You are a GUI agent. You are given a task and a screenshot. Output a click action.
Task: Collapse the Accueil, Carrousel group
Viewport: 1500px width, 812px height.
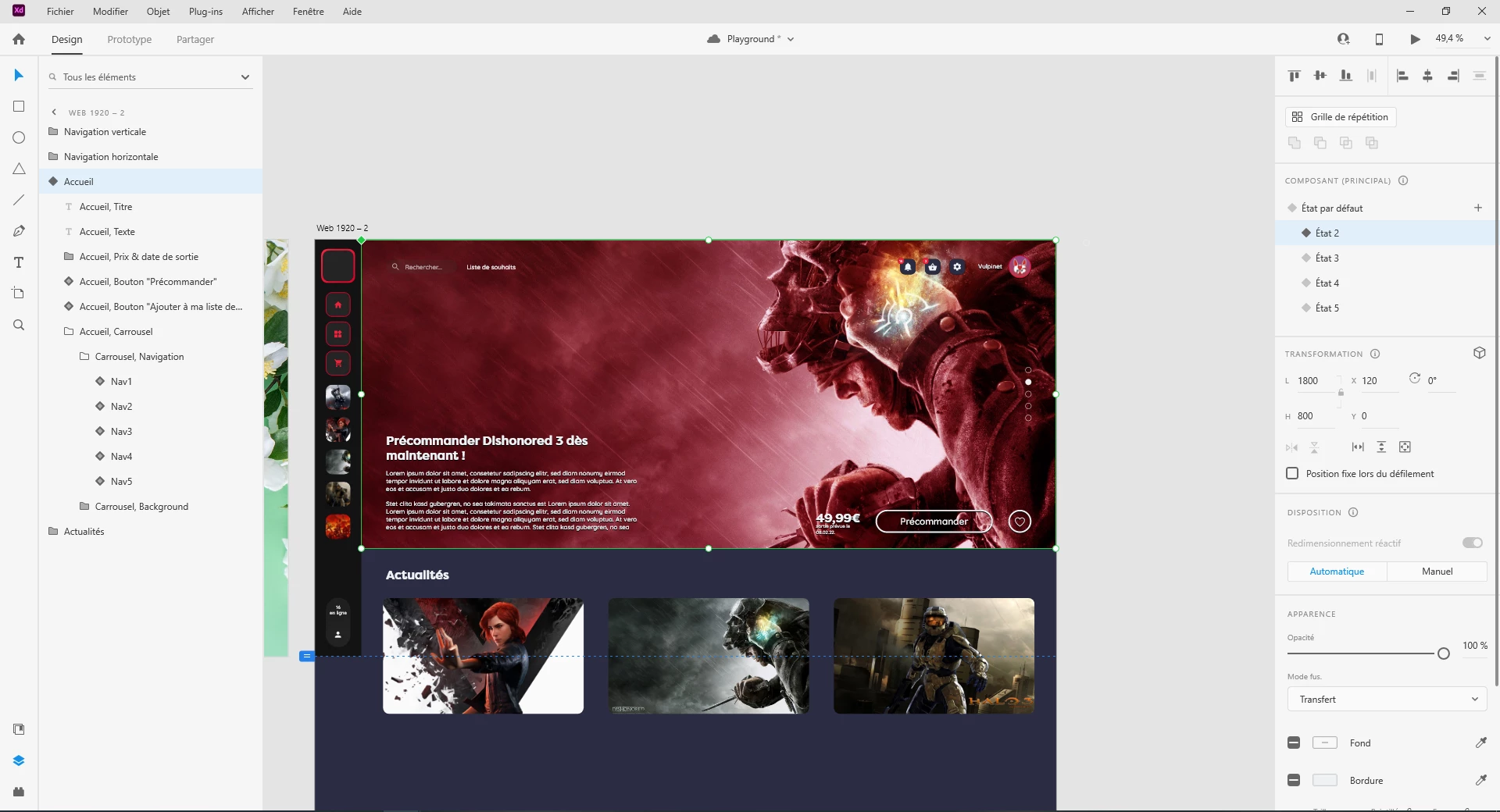(x=69, y=332)
